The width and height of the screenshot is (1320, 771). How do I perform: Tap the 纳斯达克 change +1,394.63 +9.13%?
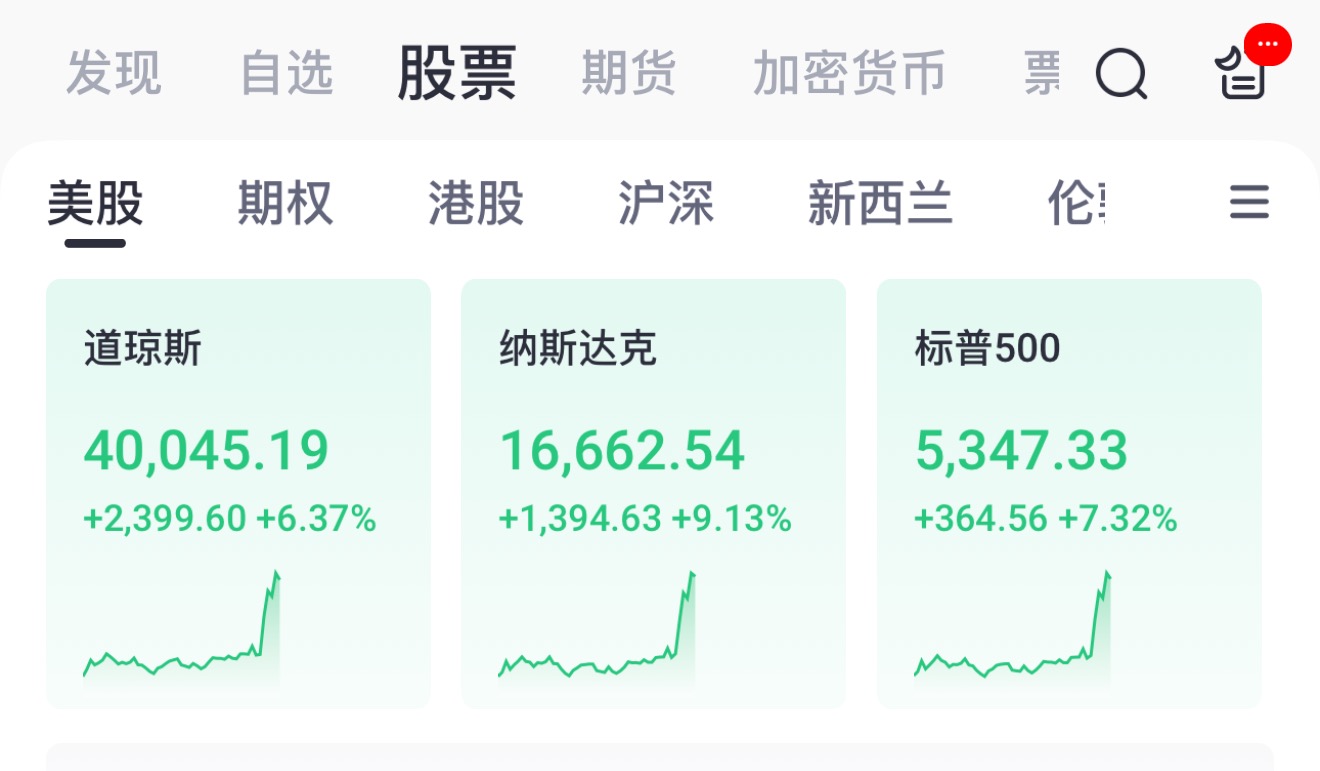click(645, 519)
